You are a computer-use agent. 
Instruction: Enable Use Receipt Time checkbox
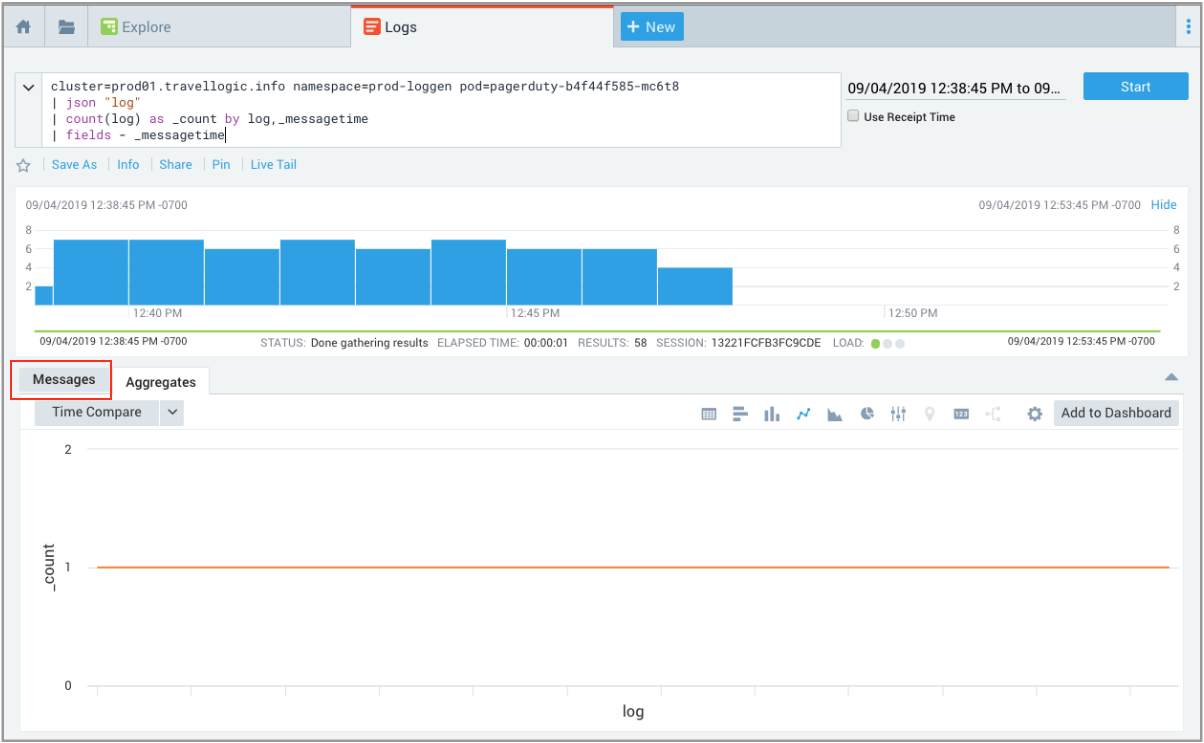click(x=853, y=117)
